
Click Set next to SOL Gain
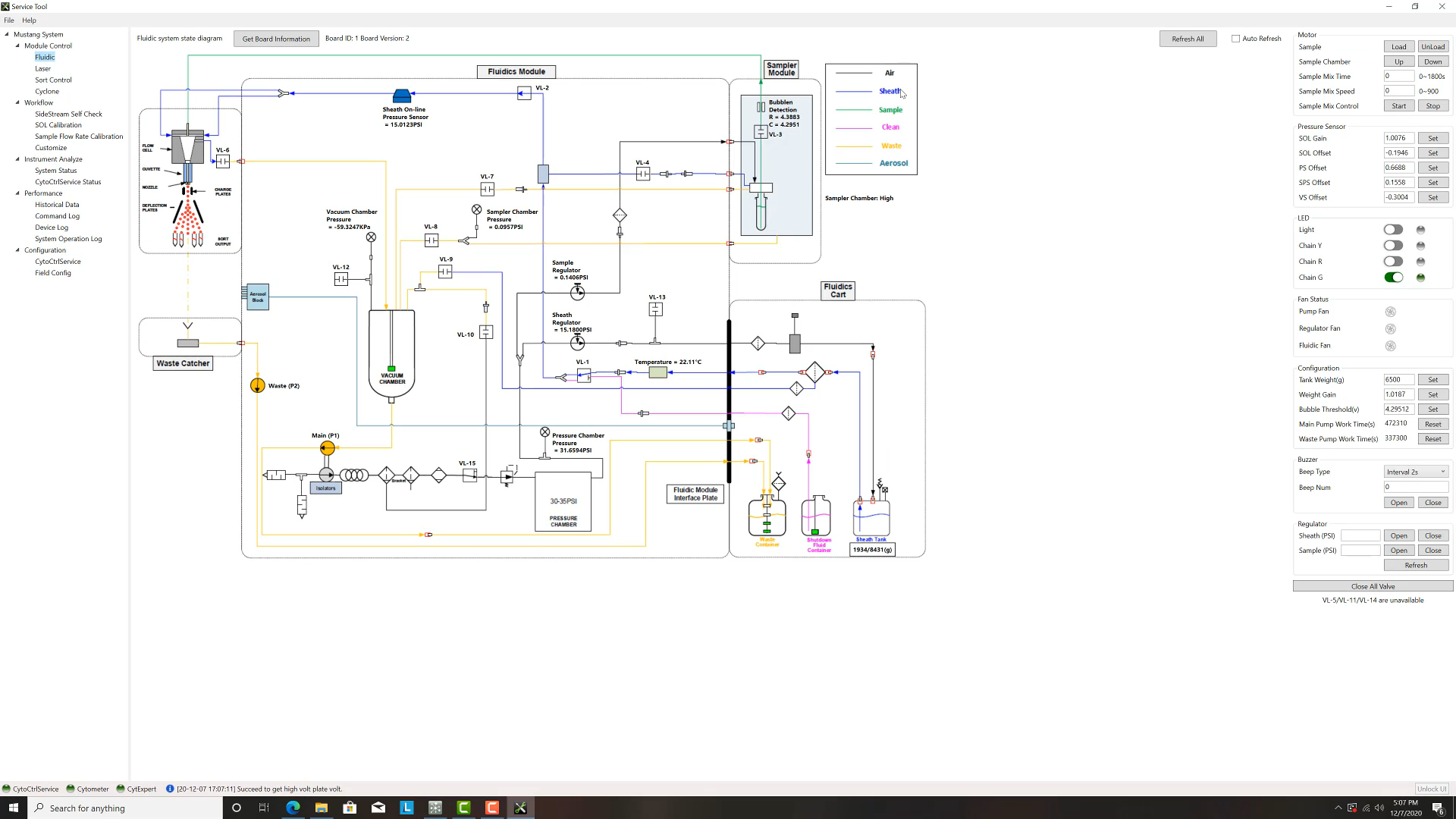tap(1432, 139)
